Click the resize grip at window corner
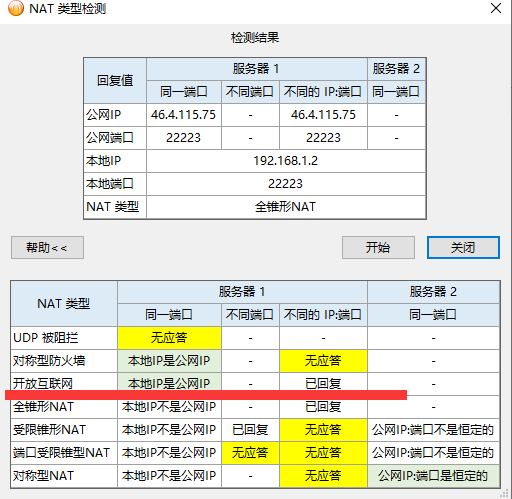The width and height of the screenshot is (512, 499). tap(507, 494)
